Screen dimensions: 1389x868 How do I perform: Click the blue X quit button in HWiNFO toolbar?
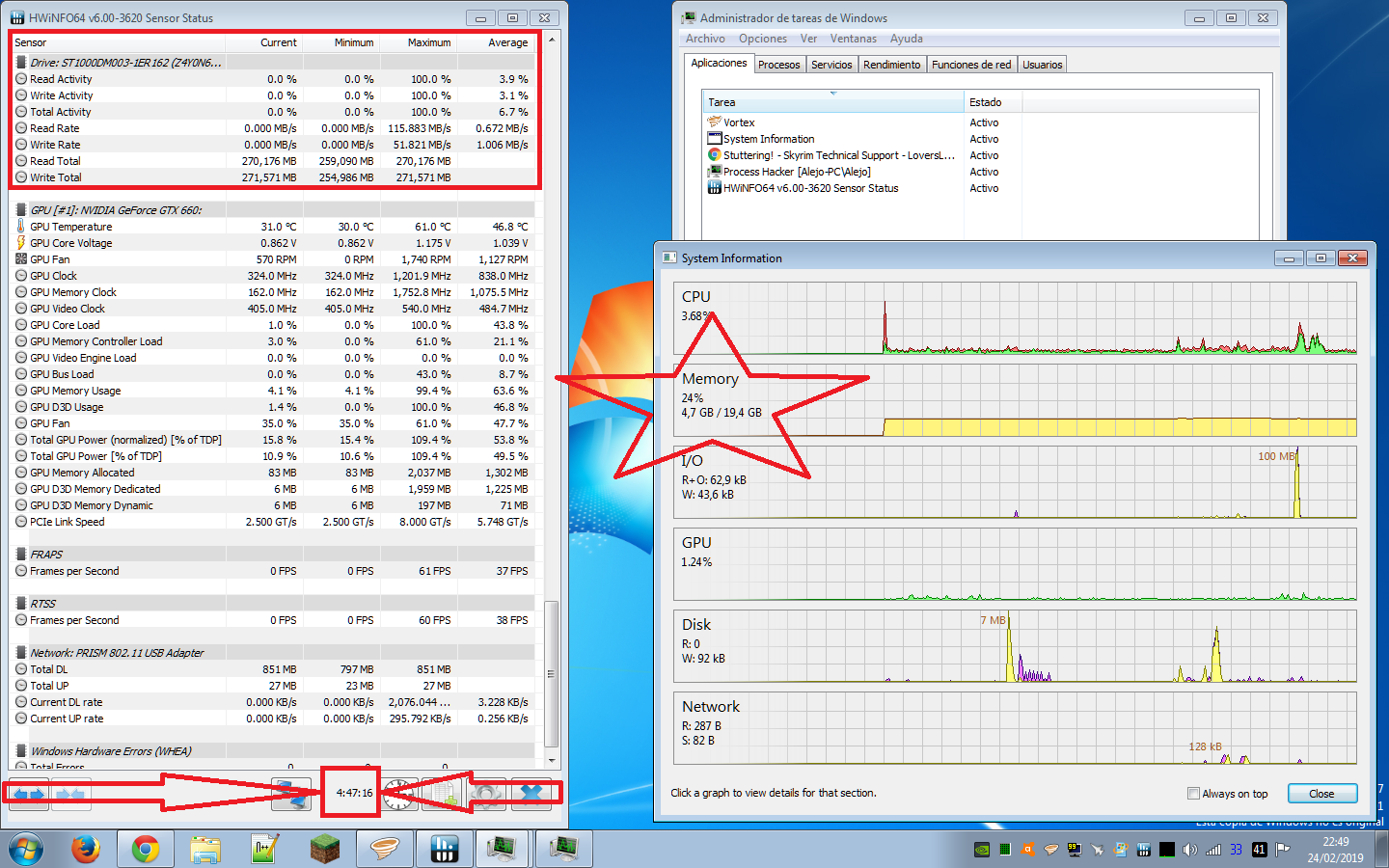(x=531, y=794)
